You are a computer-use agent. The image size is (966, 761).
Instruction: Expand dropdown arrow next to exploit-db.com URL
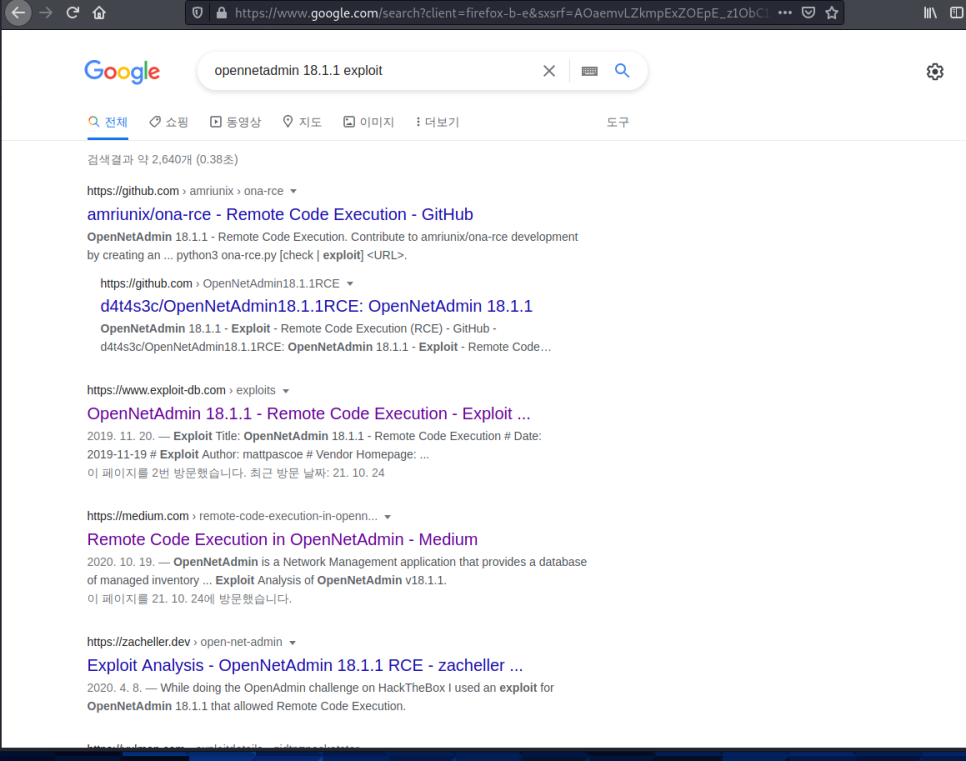coord(286,391)
